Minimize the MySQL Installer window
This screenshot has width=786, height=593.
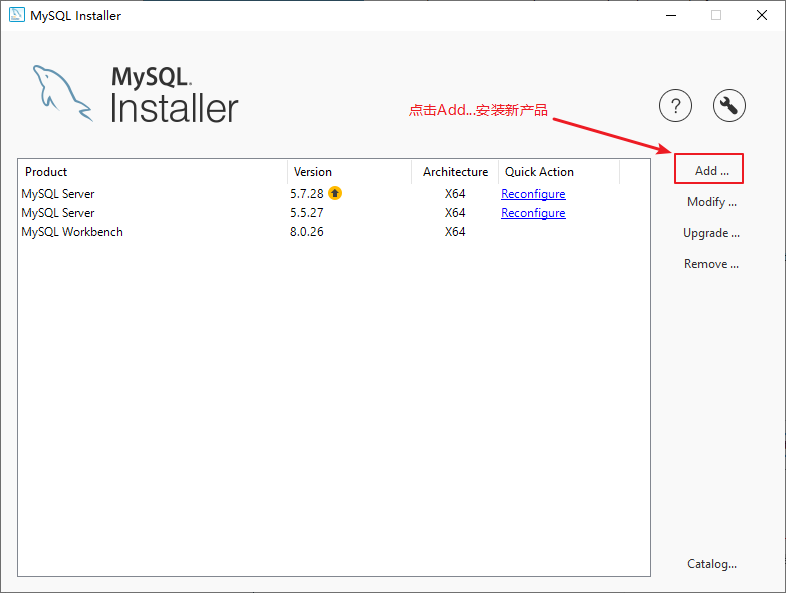coord(671,16)
